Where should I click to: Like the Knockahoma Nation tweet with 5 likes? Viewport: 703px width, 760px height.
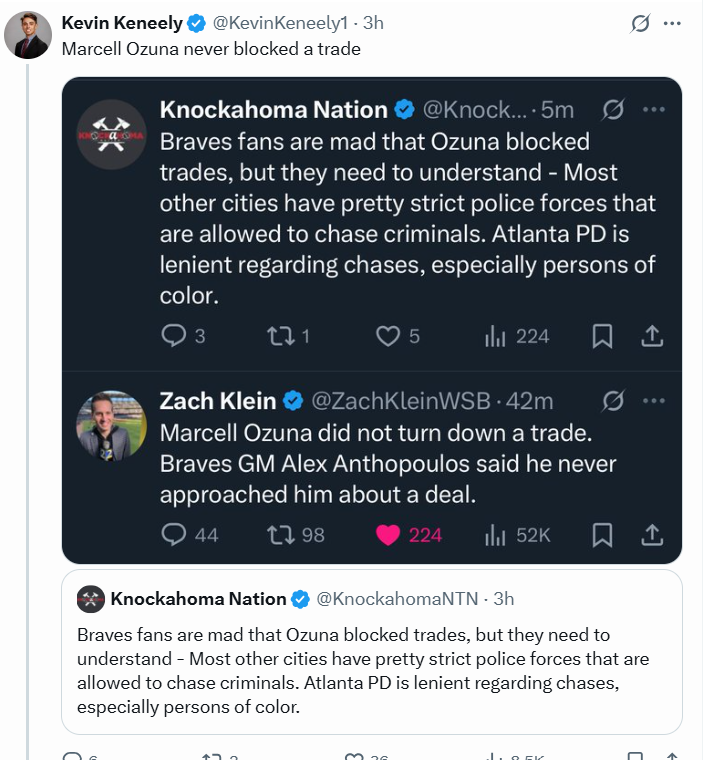[x=398, y=336]
